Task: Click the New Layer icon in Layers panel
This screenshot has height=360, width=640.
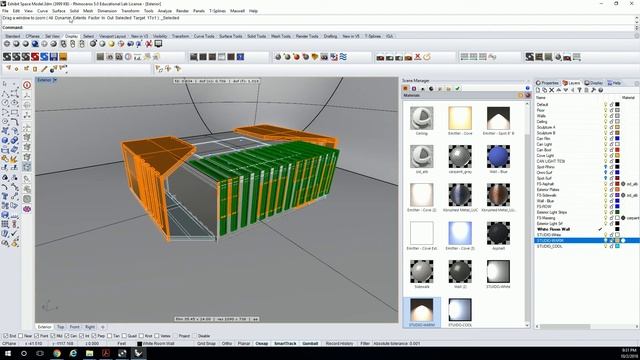Action: (538, 90)
